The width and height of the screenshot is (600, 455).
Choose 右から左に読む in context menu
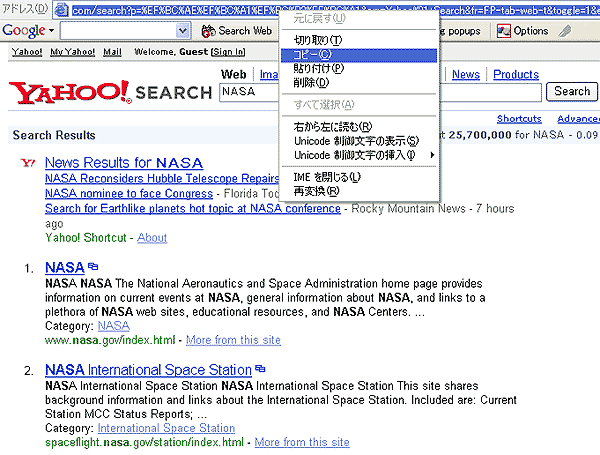[x=359, y=127]
